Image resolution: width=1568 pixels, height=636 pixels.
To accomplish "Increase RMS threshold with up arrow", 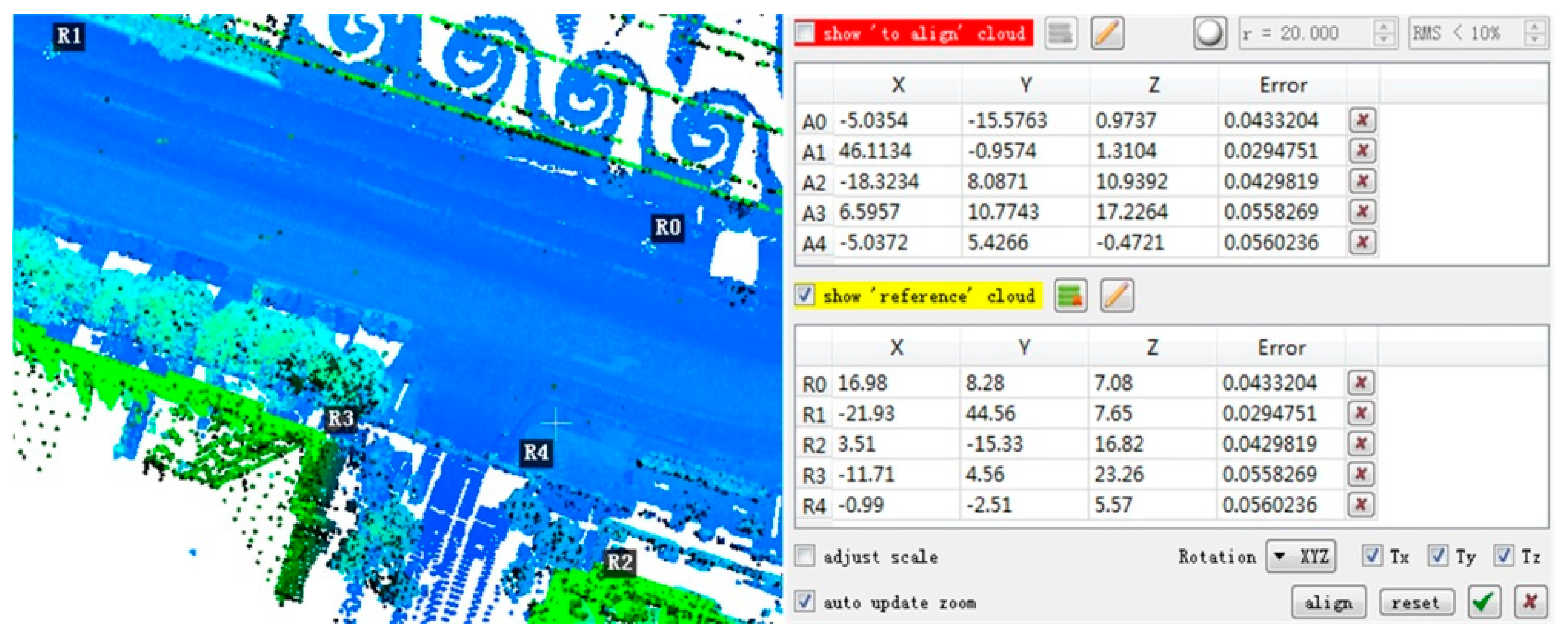I will coord(1535,26).
